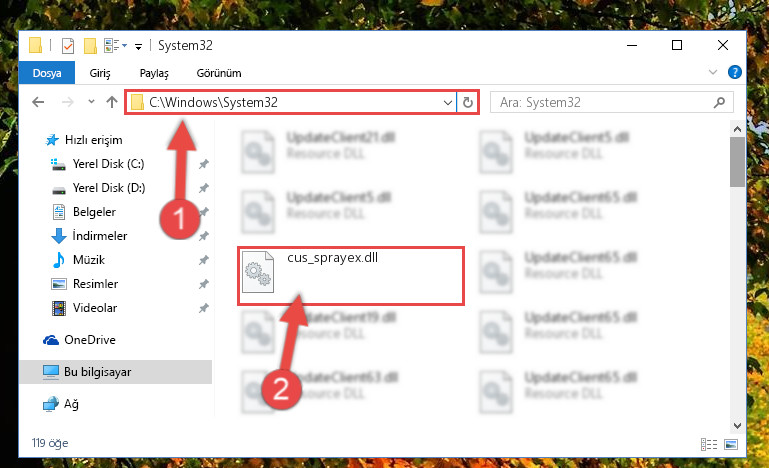Open recent locations dropdown arrow
This screenshot has width=769, height=468.
[x=91, y=102]
